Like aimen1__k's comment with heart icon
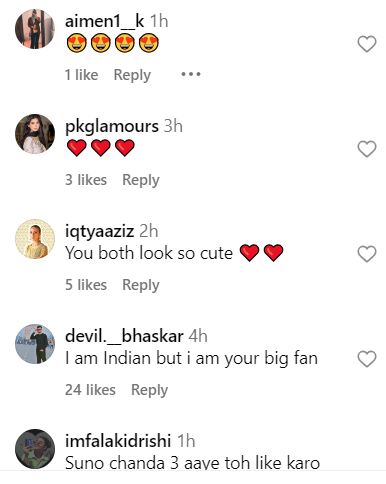Image resolution: width=386 pixels, height=484 pixels. click(367, 44)
